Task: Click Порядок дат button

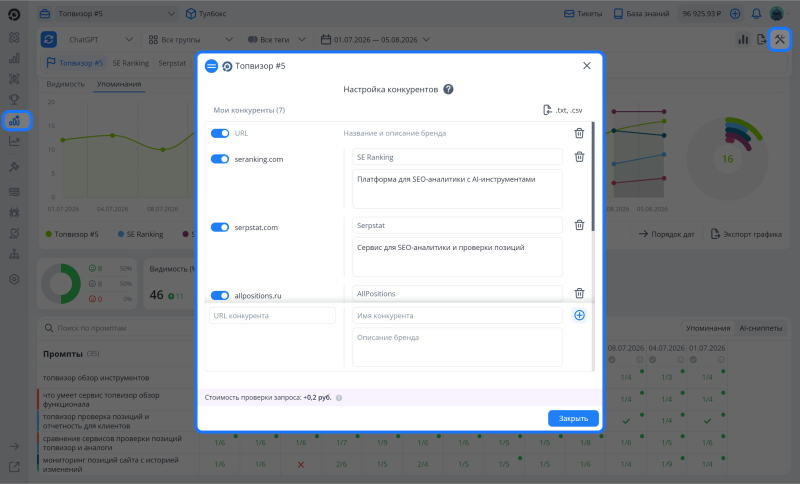Action: (x=666, y=234)
